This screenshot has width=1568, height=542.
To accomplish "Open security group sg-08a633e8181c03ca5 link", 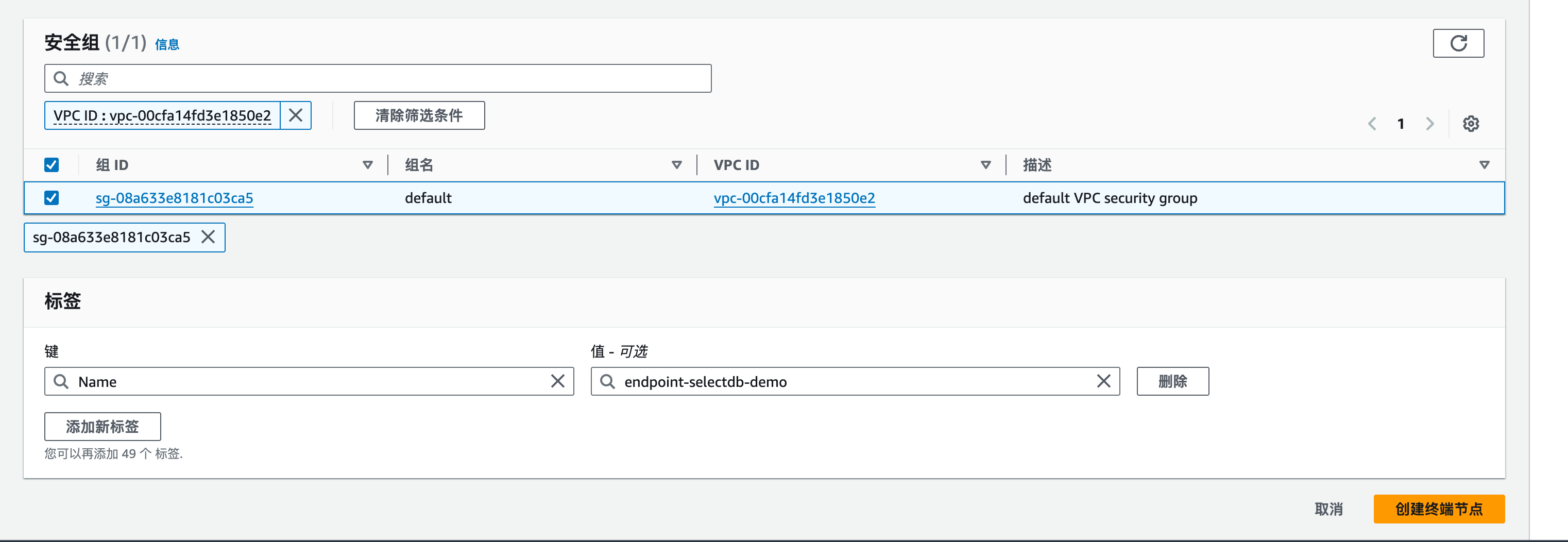I will click(x=174, y=198).
